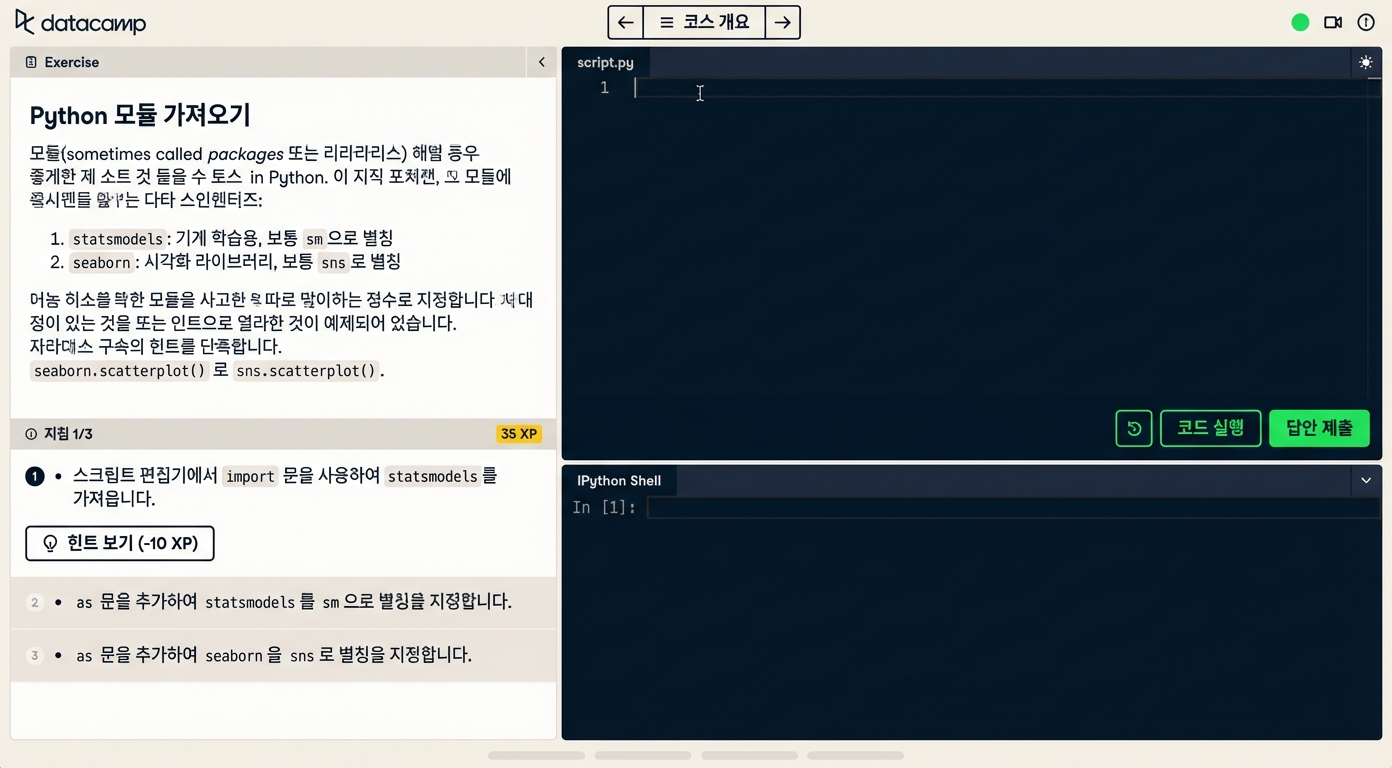Click 힌트 보기 (-10 XP) hint button
Image resolution: width=1392 pixels, height=768 pixels.
[x=120, y=543]
